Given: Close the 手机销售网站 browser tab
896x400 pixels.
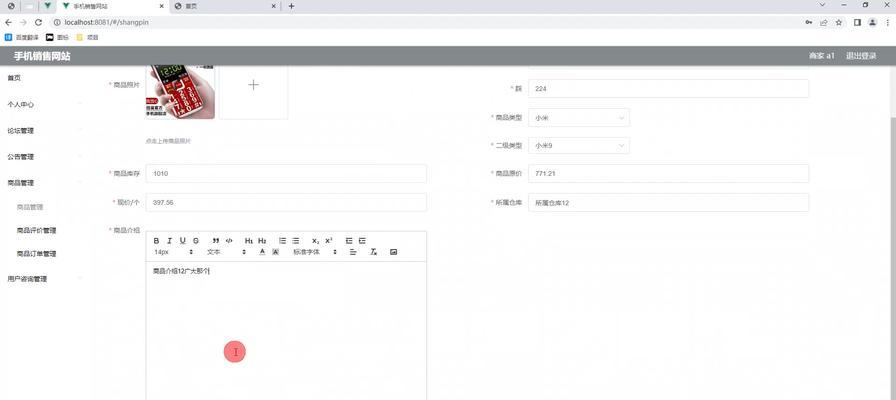Looking at the screenshot, I should 162,6.
